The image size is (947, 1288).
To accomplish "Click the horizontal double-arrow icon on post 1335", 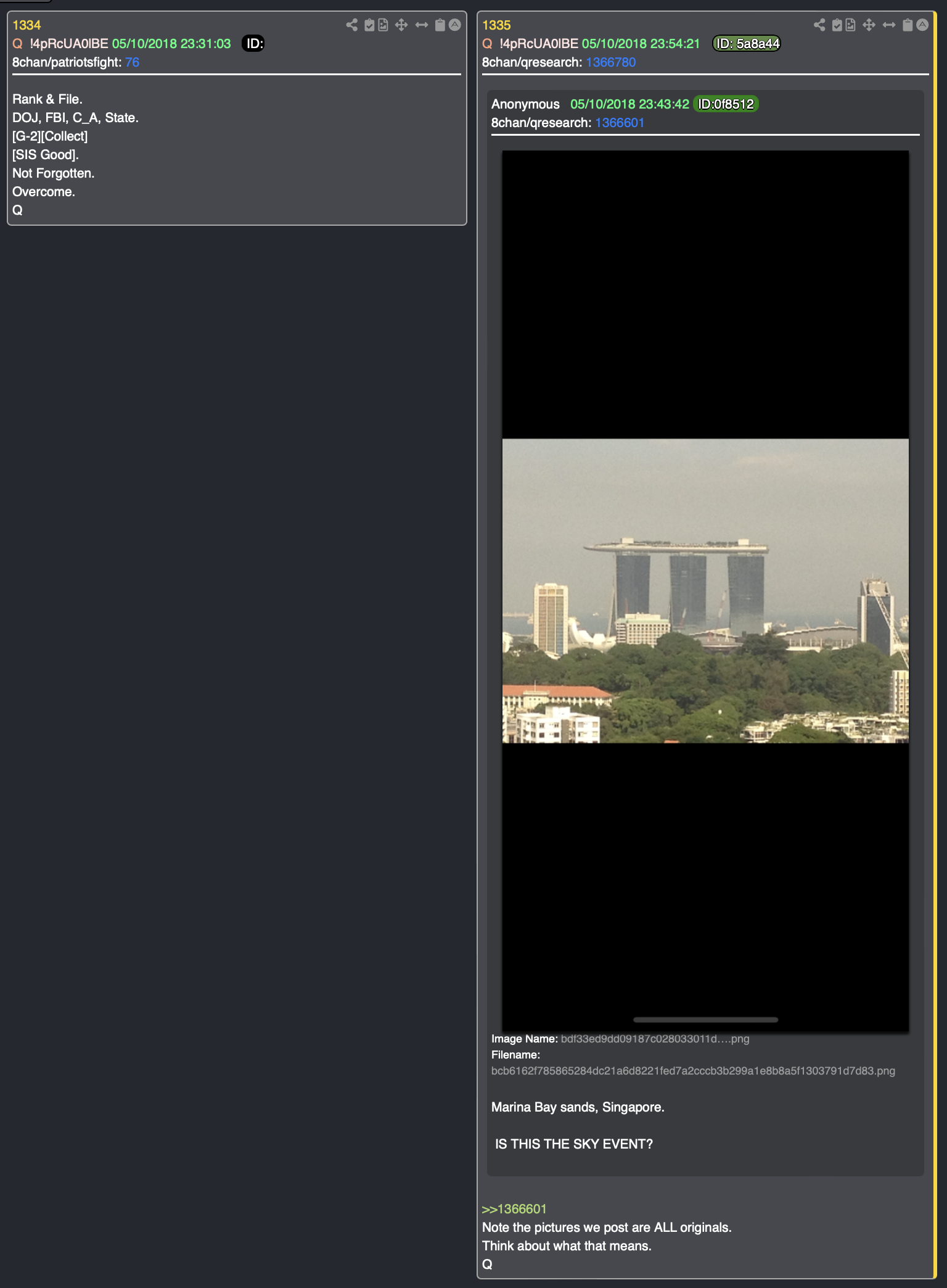I will [x=889, y=25].
